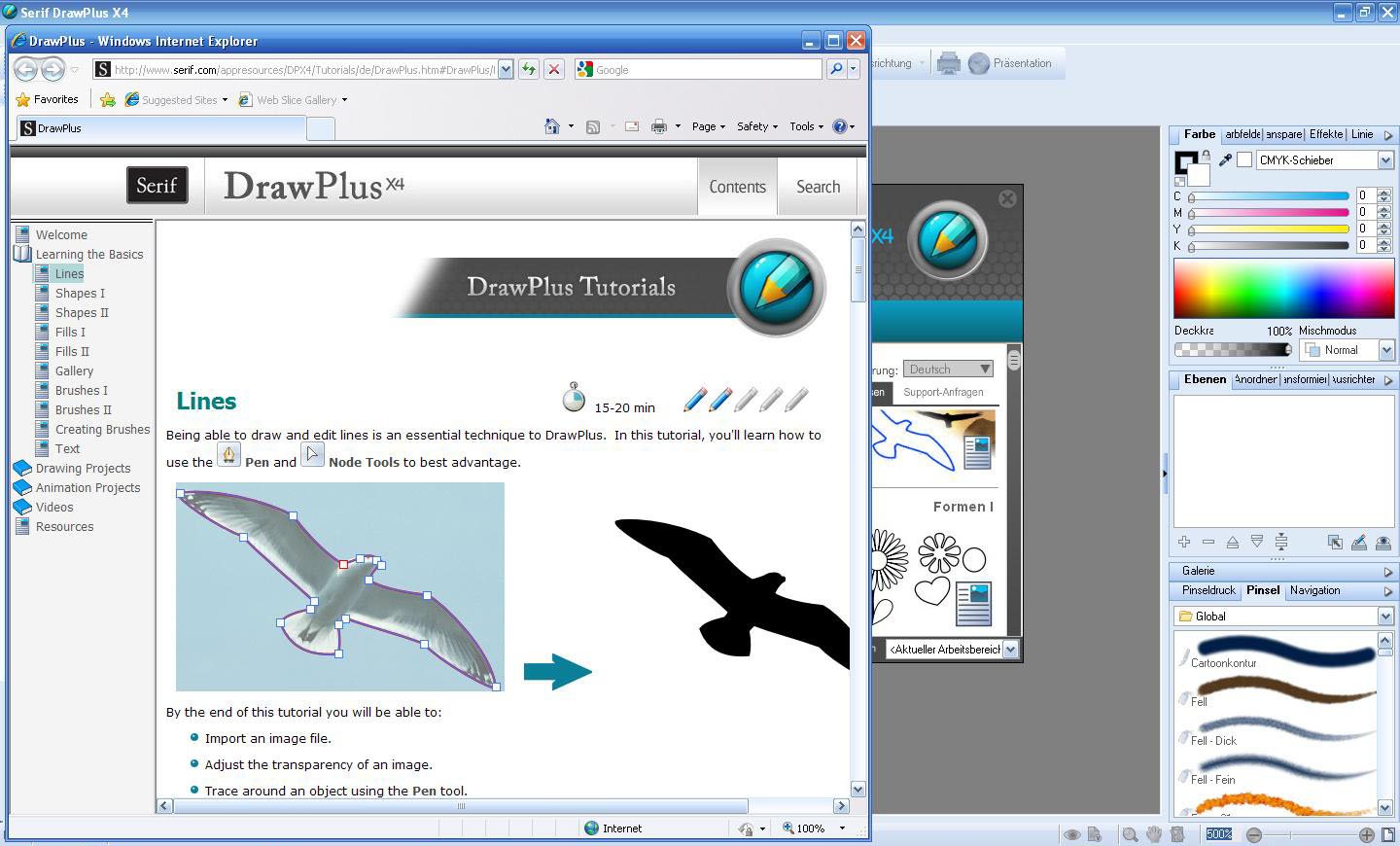1400x846 pixels.
Task: Click the printer icon in DrawPlus toolbar
Action: pos(949,63)
